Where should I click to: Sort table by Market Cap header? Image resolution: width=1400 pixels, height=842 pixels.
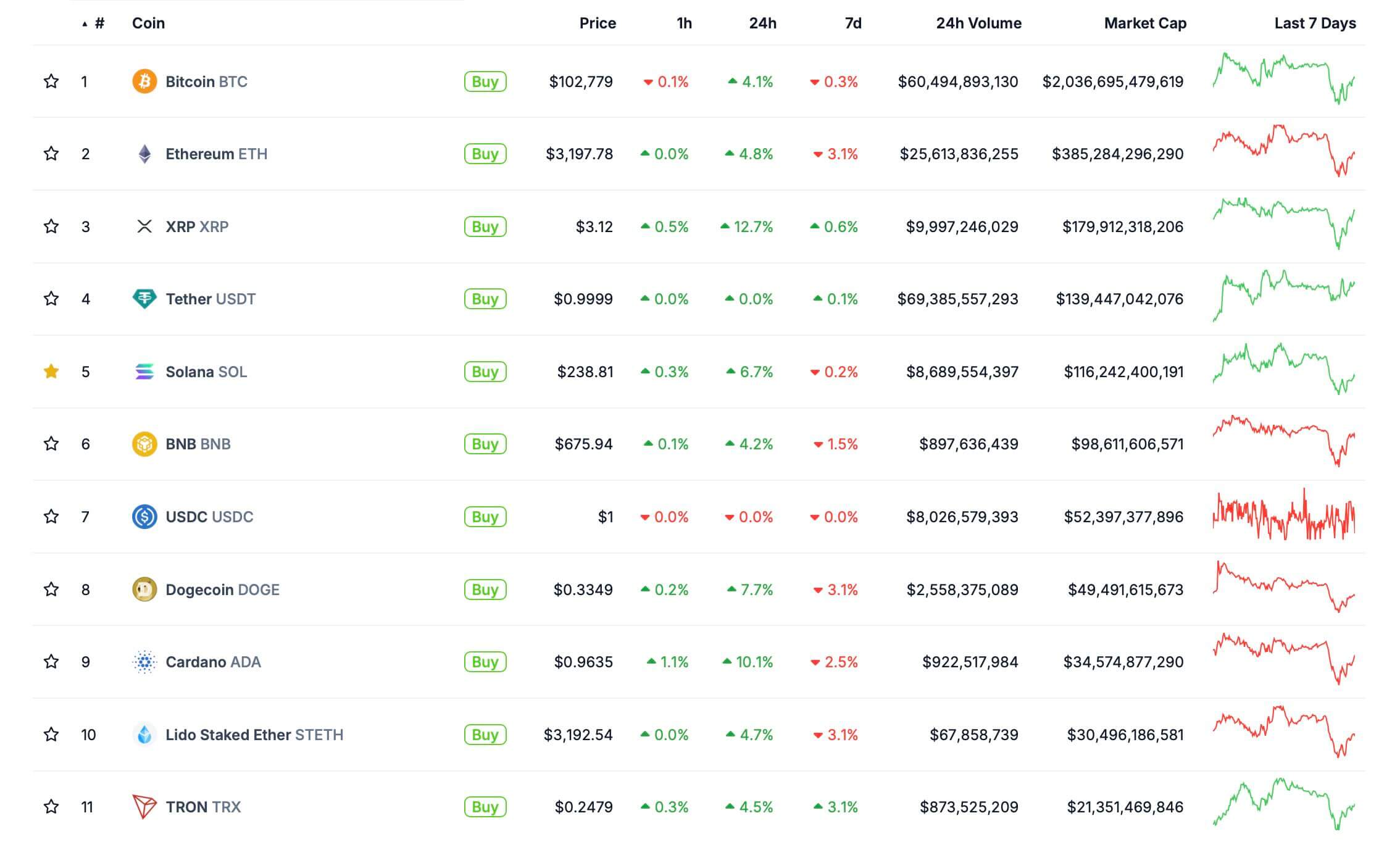pos(1144,23)
